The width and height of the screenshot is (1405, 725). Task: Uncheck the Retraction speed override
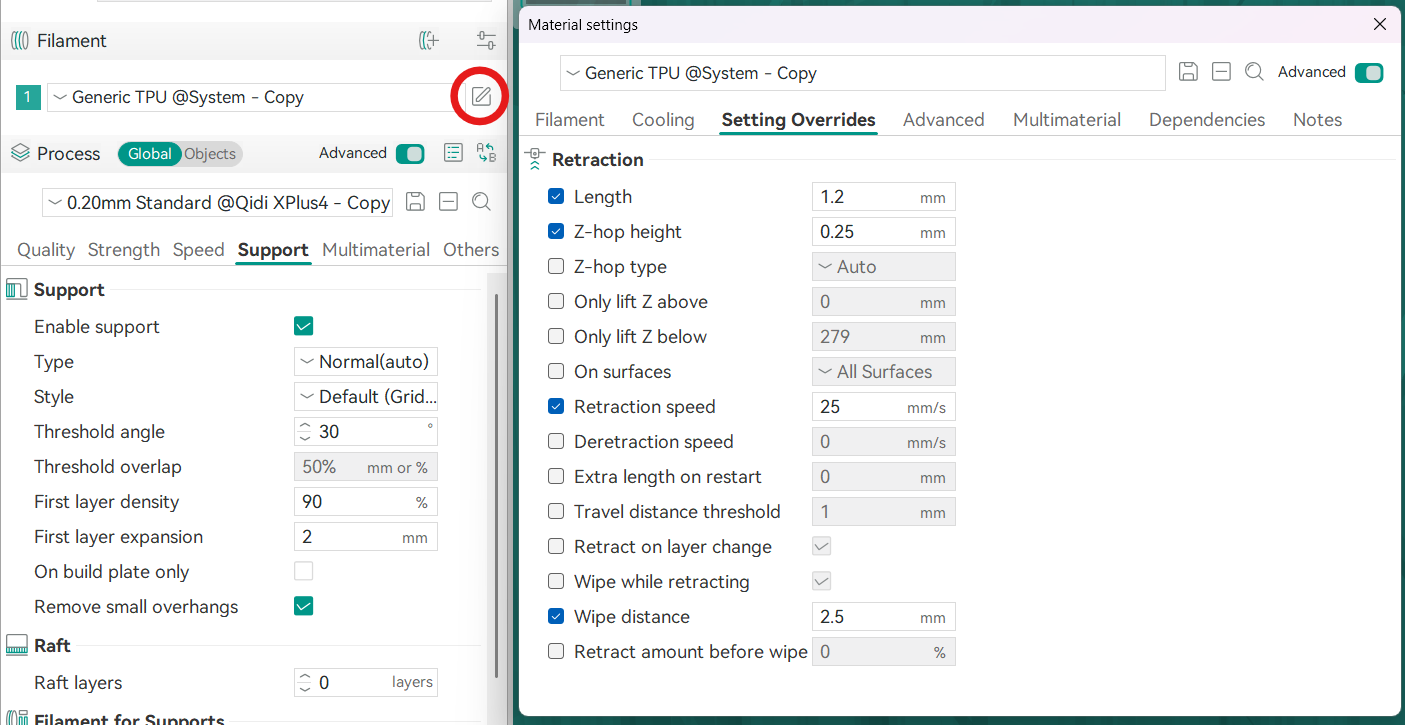click(556, 407)
